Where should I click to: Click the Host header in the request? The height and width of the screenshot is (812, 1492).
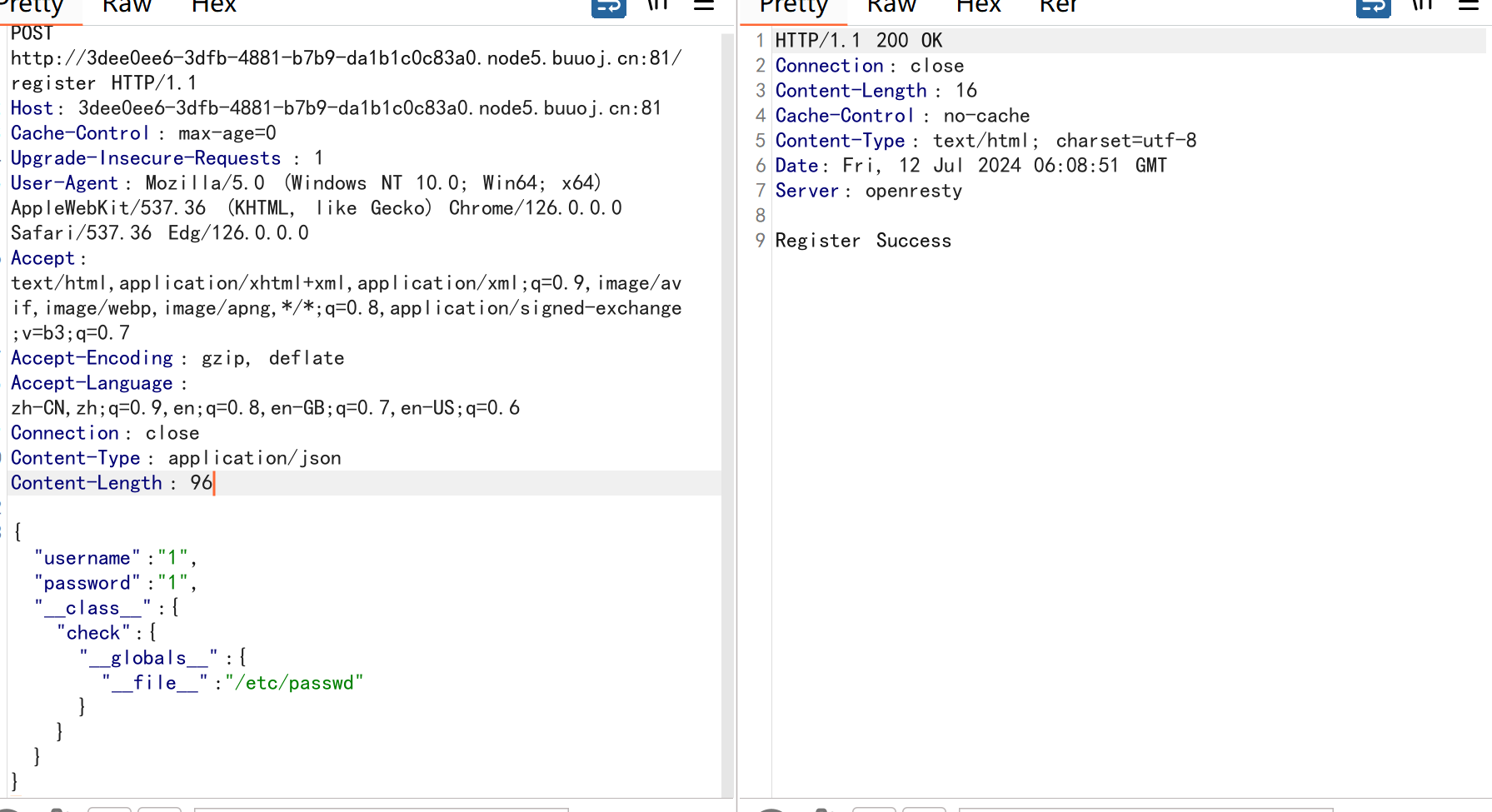coord(336,108)
